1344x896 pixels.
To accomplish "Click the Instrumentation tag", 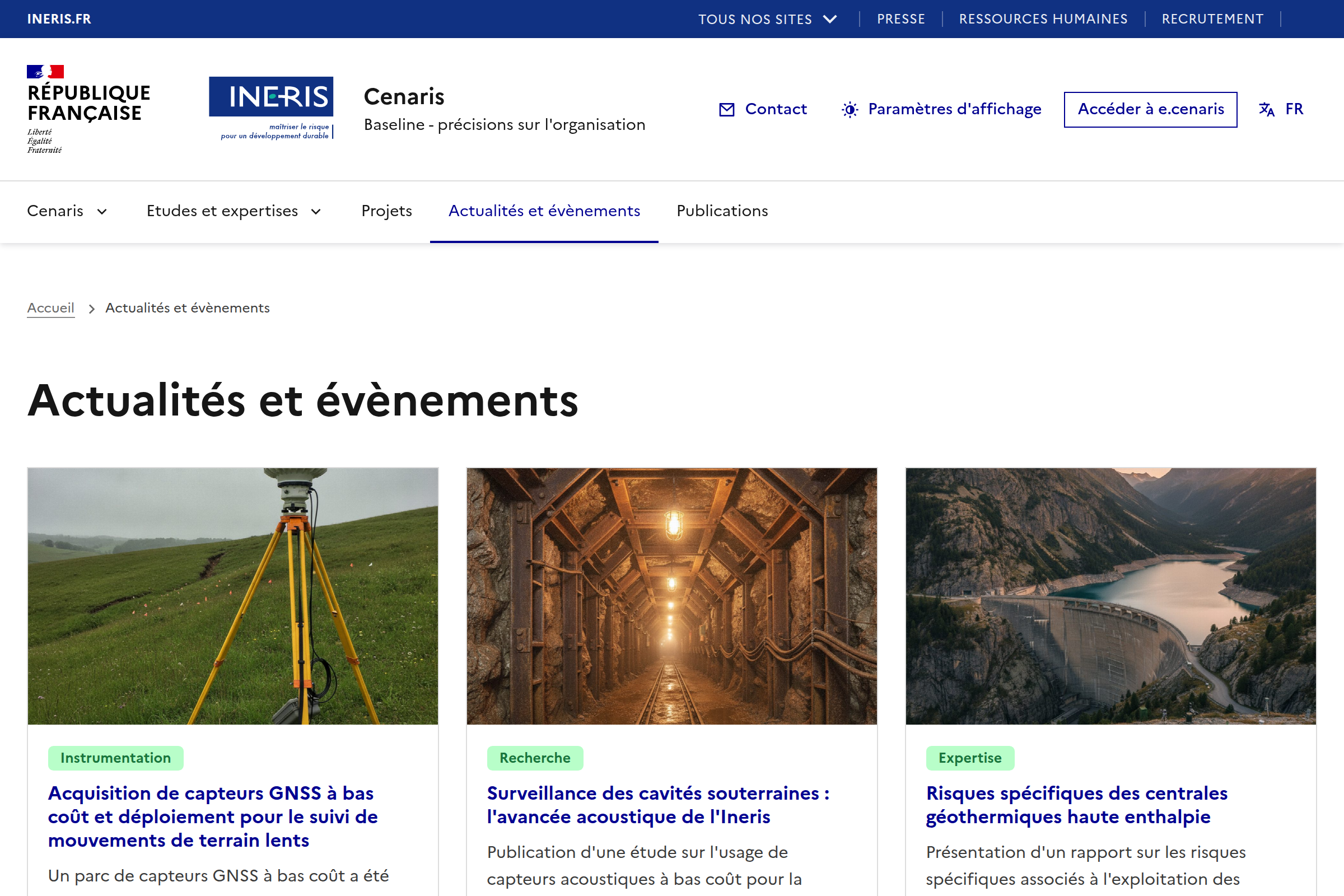I will [115, 758].
